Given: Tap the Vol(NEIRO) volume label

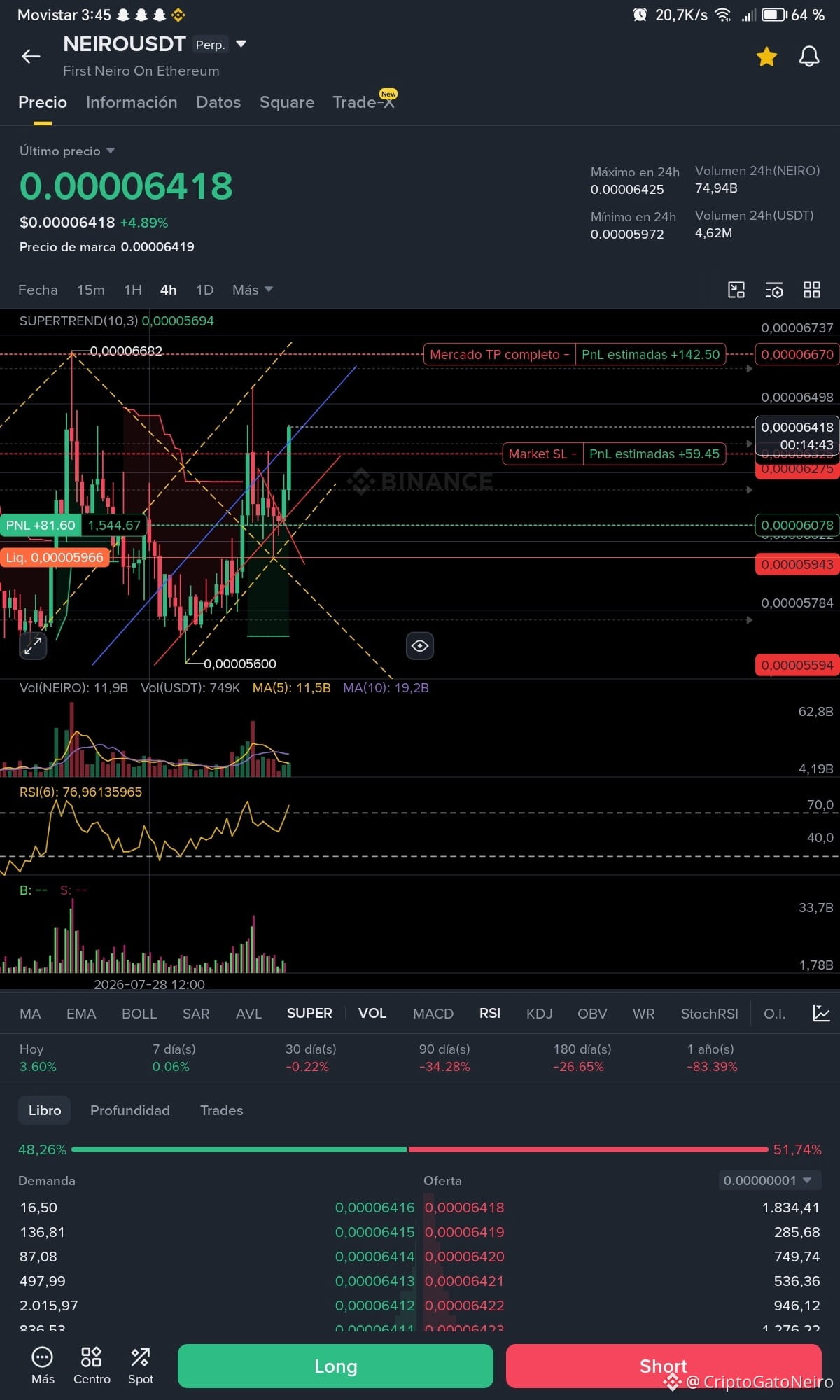Looking at the screenshot, I should click(x=73, y=688).
